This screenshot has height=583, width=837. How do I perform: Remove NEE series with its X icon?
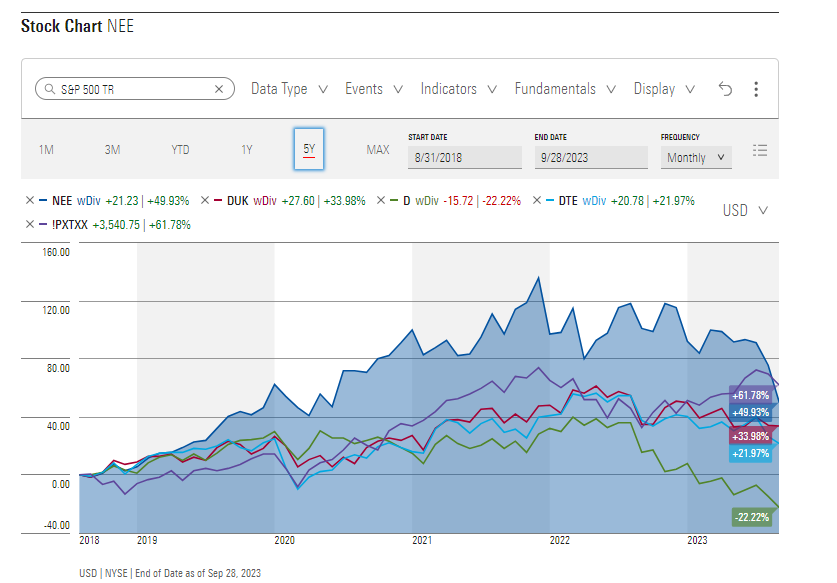(x=30, y=200)
